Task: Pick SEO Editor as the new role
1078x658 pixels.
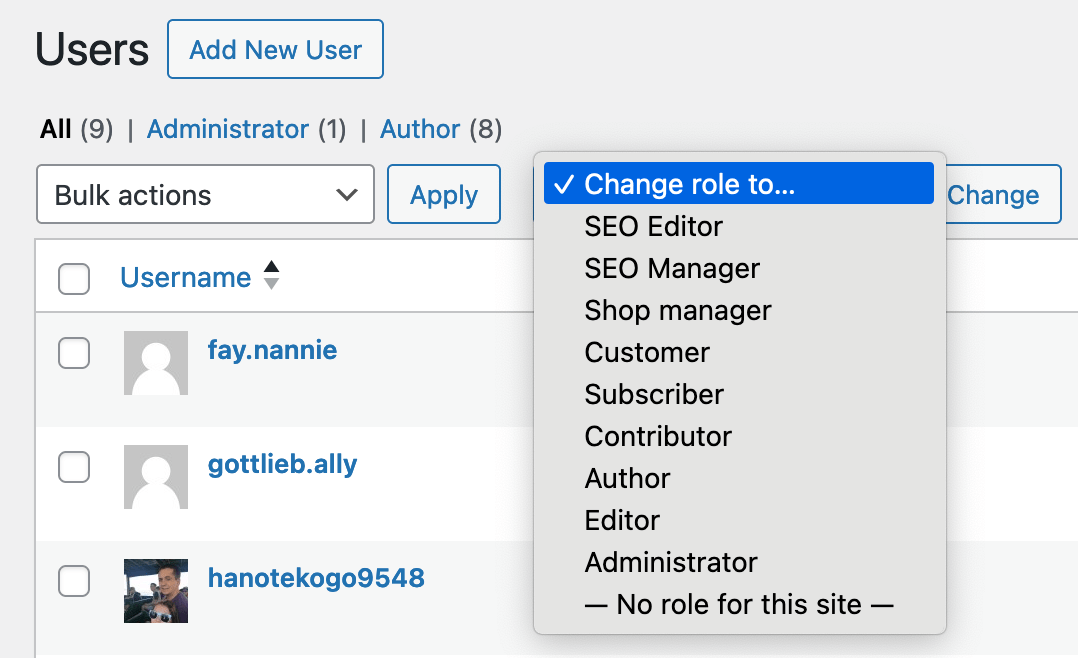Action: tap(653, 226)
